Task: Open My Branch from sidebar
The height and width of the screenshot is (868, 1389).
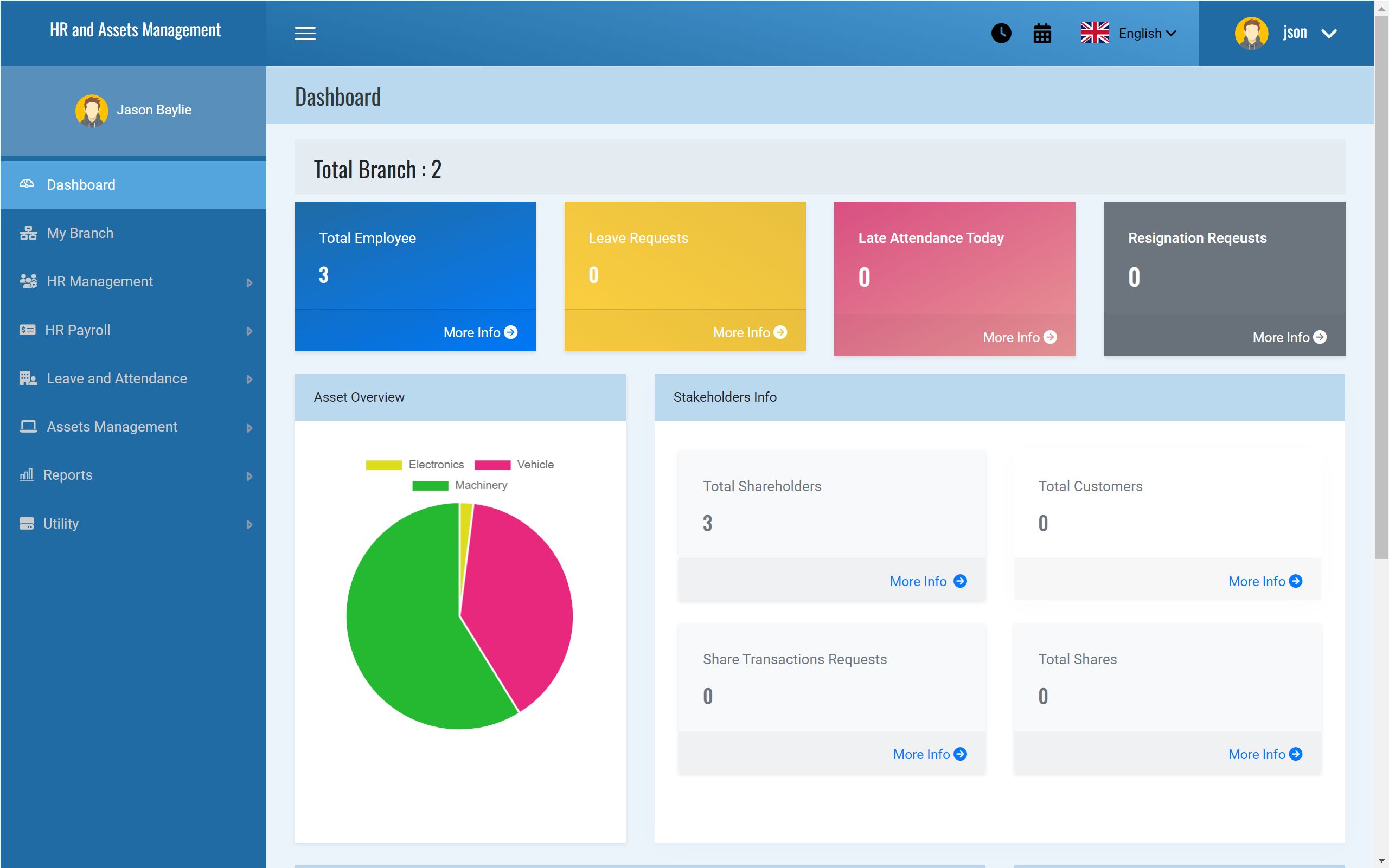Action: point(133,233)
